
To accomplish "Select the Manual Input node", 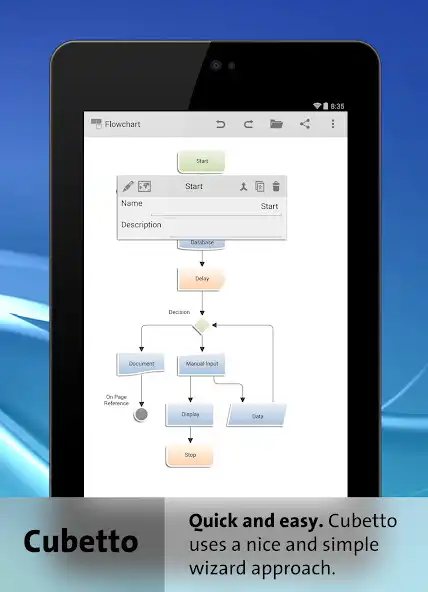I will click(202, 364).
